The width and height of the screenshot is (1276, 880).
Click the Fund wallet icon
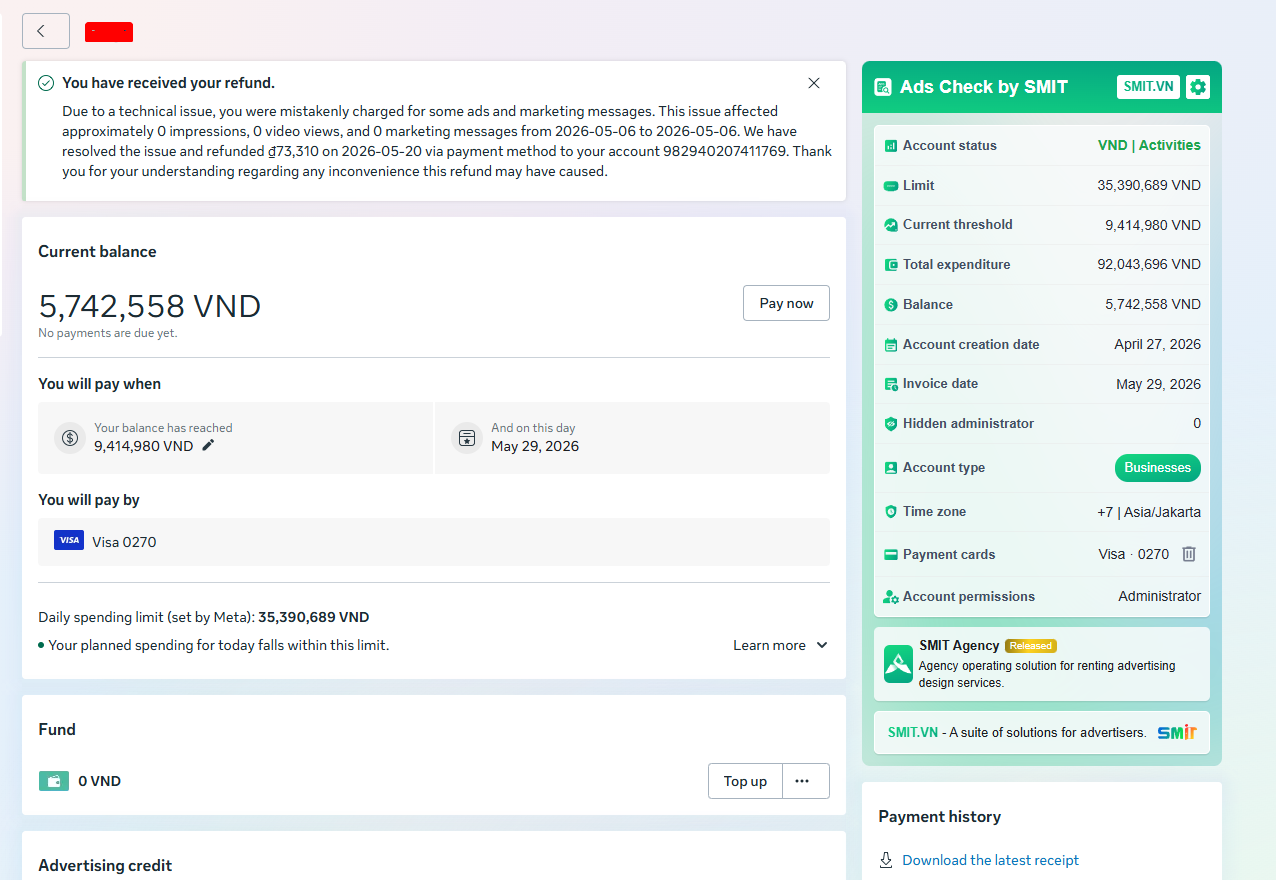pyautogui.click(x=54, y=781)
